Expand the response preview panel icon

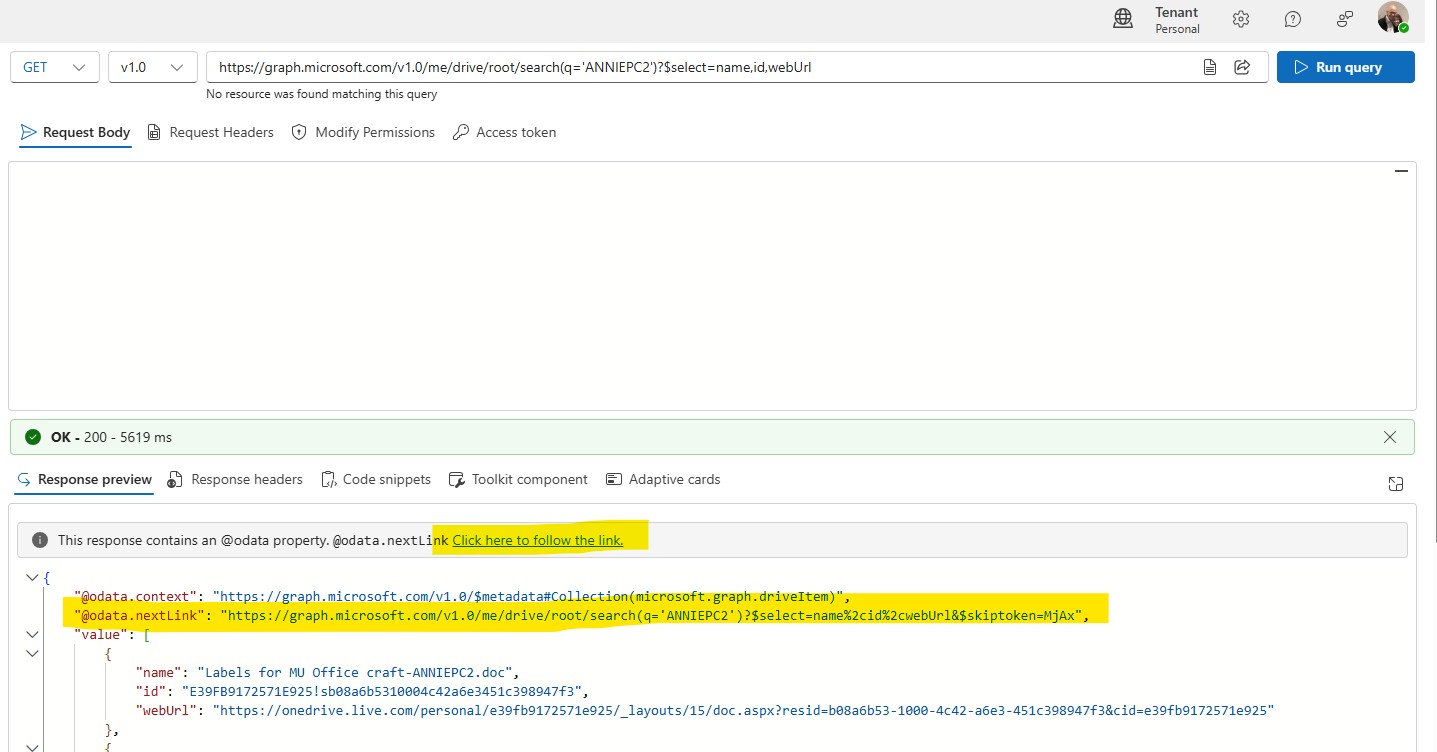1396,484
